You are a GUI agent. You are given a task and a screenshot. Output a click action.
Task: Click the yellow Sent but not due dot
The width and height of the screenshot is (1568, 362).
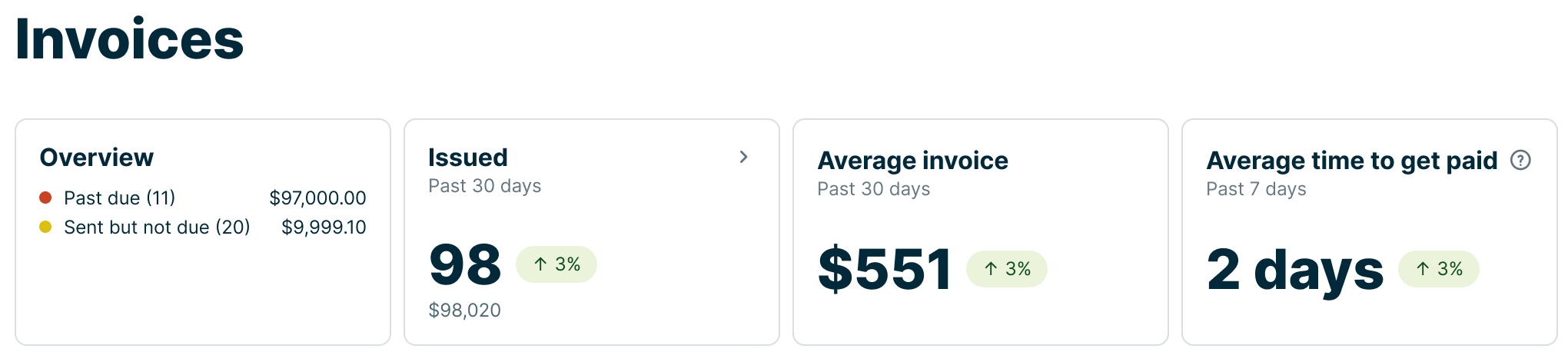[x=45, y=227]
